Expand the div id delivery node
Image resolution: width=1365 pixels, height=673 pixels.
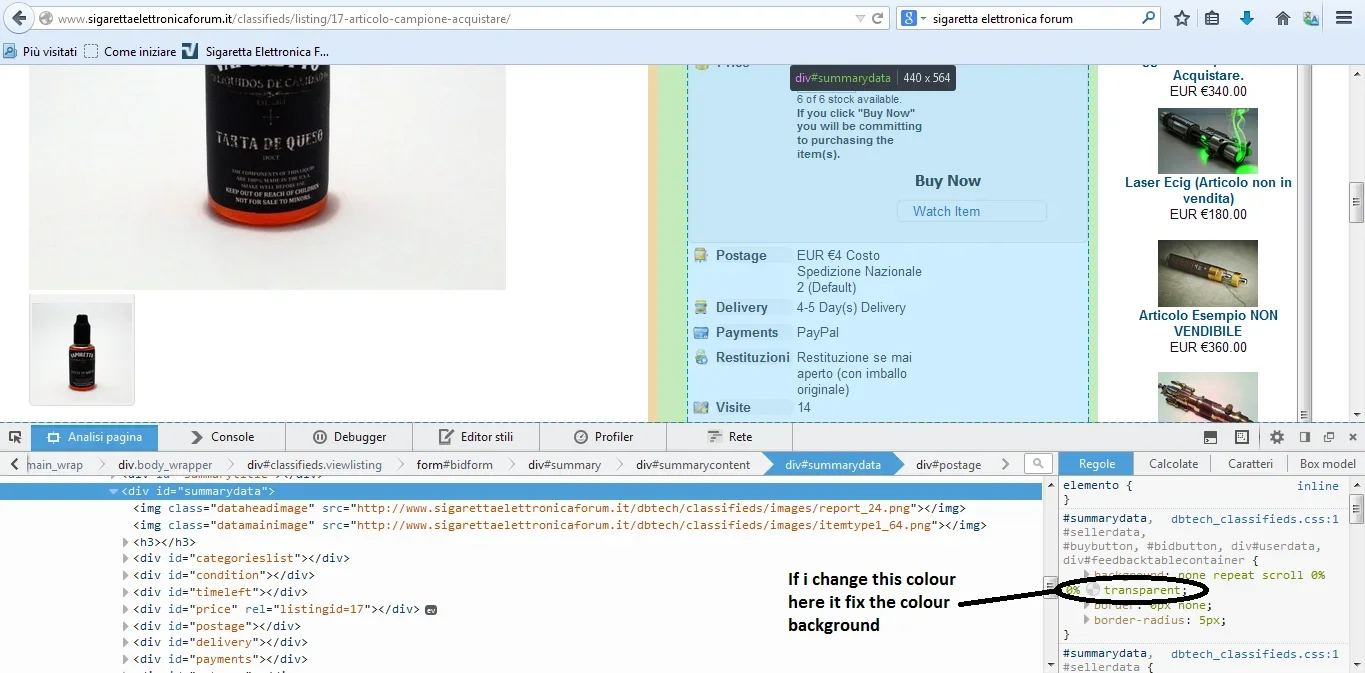pyautogui.click(x=126, y=642)
